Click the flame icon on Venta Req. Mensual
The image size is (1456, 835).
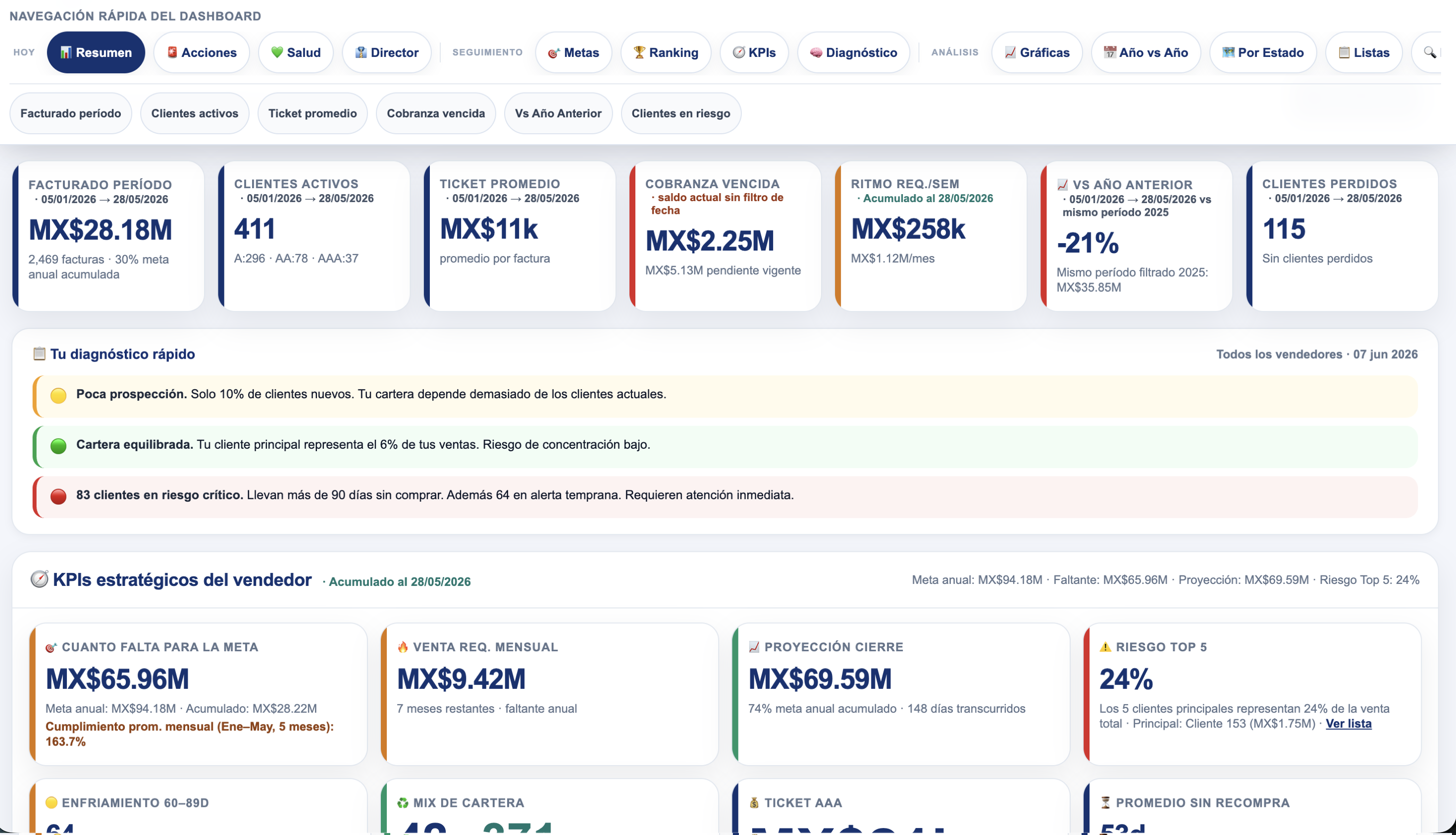[x=403, y=647]
